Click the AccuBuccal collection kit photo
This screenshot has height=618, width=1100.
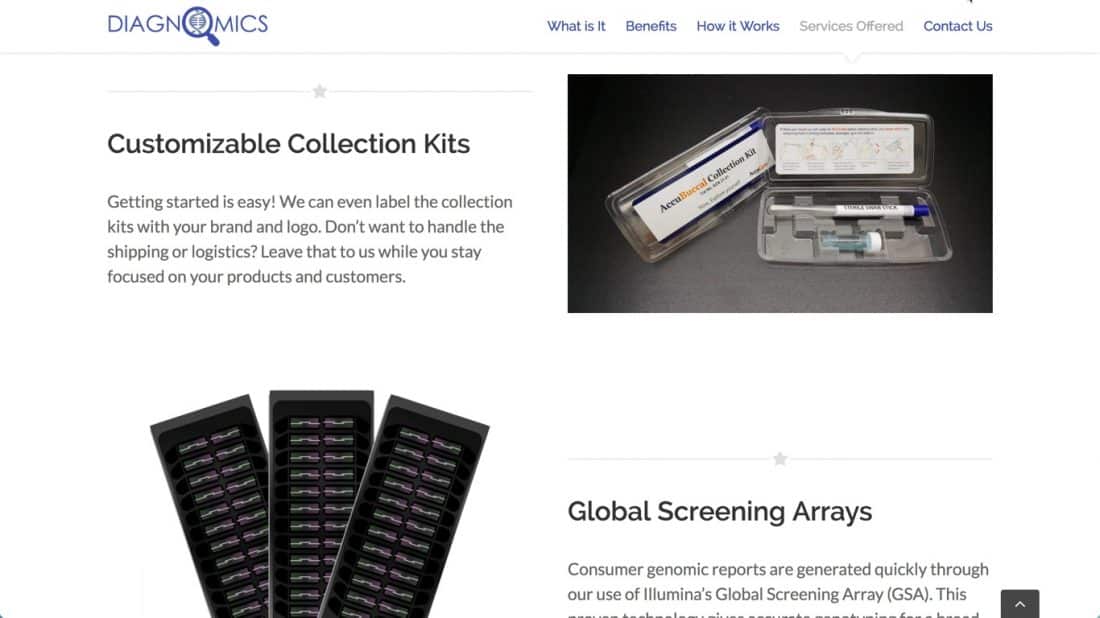779,194
